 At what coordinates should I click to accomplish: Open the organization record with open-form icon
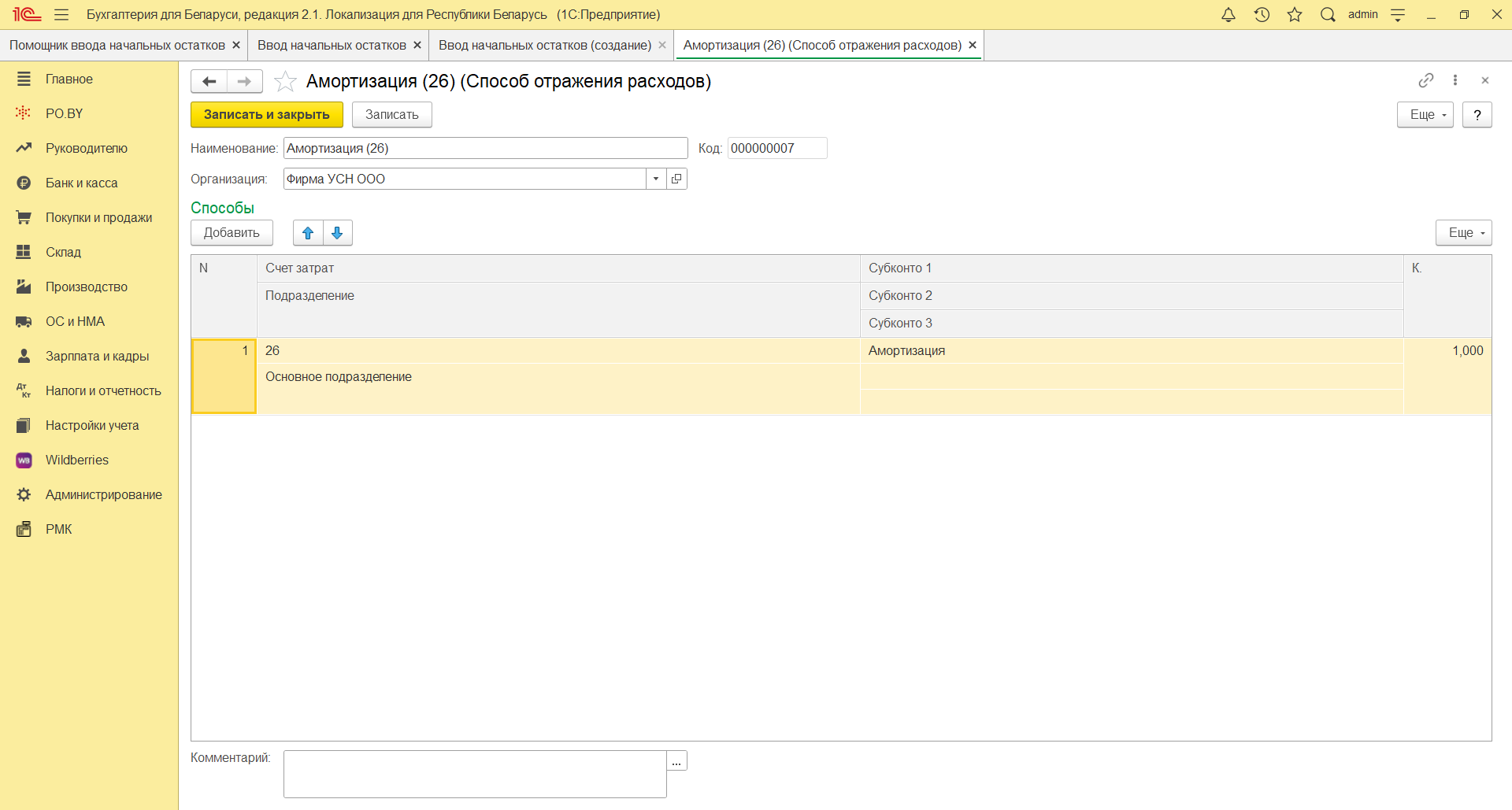(x=676, y=179)
